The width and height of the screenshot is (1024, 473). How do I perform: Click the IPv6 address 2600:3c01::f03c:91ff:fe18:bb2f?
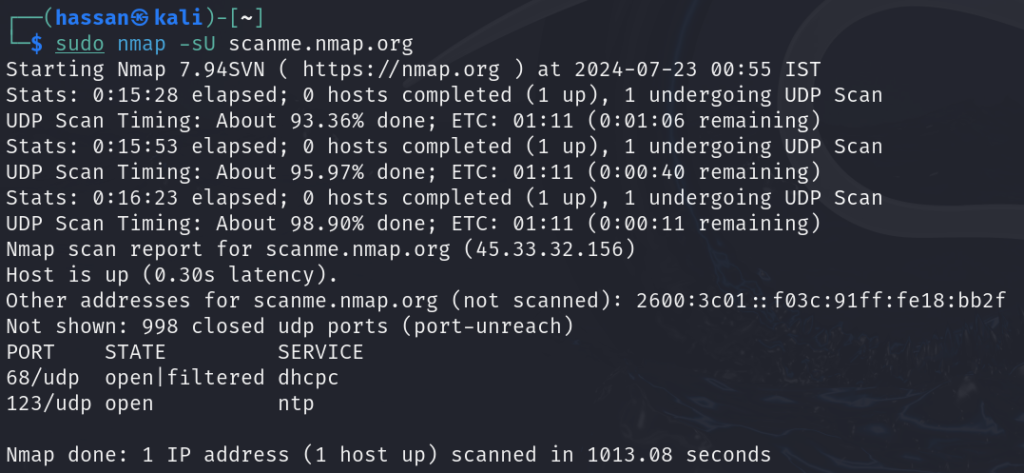pos(821,301)
